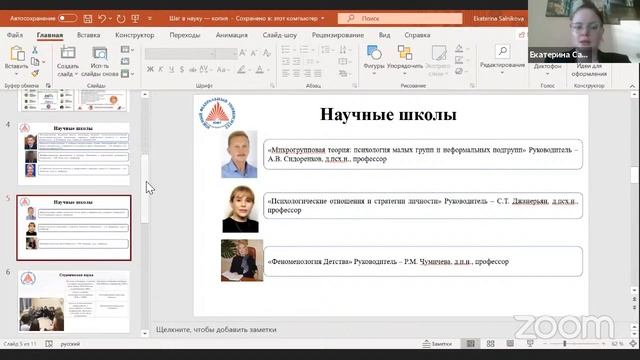This screenshot has width=640, height=360.
Task: Click the Undo arrow icon
Action: point(102,18)
